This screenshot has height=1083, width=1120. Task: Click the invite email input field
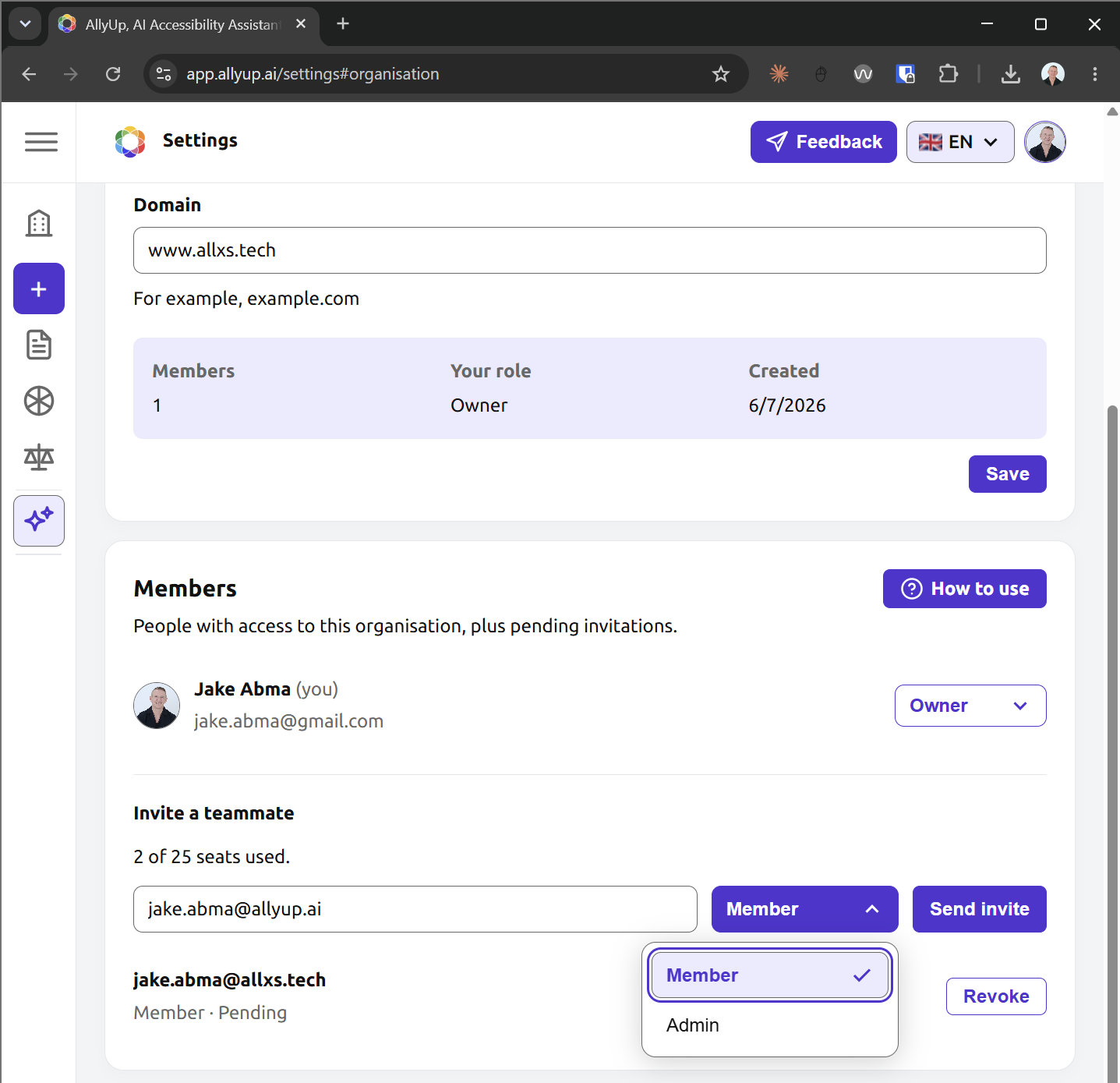415,909
